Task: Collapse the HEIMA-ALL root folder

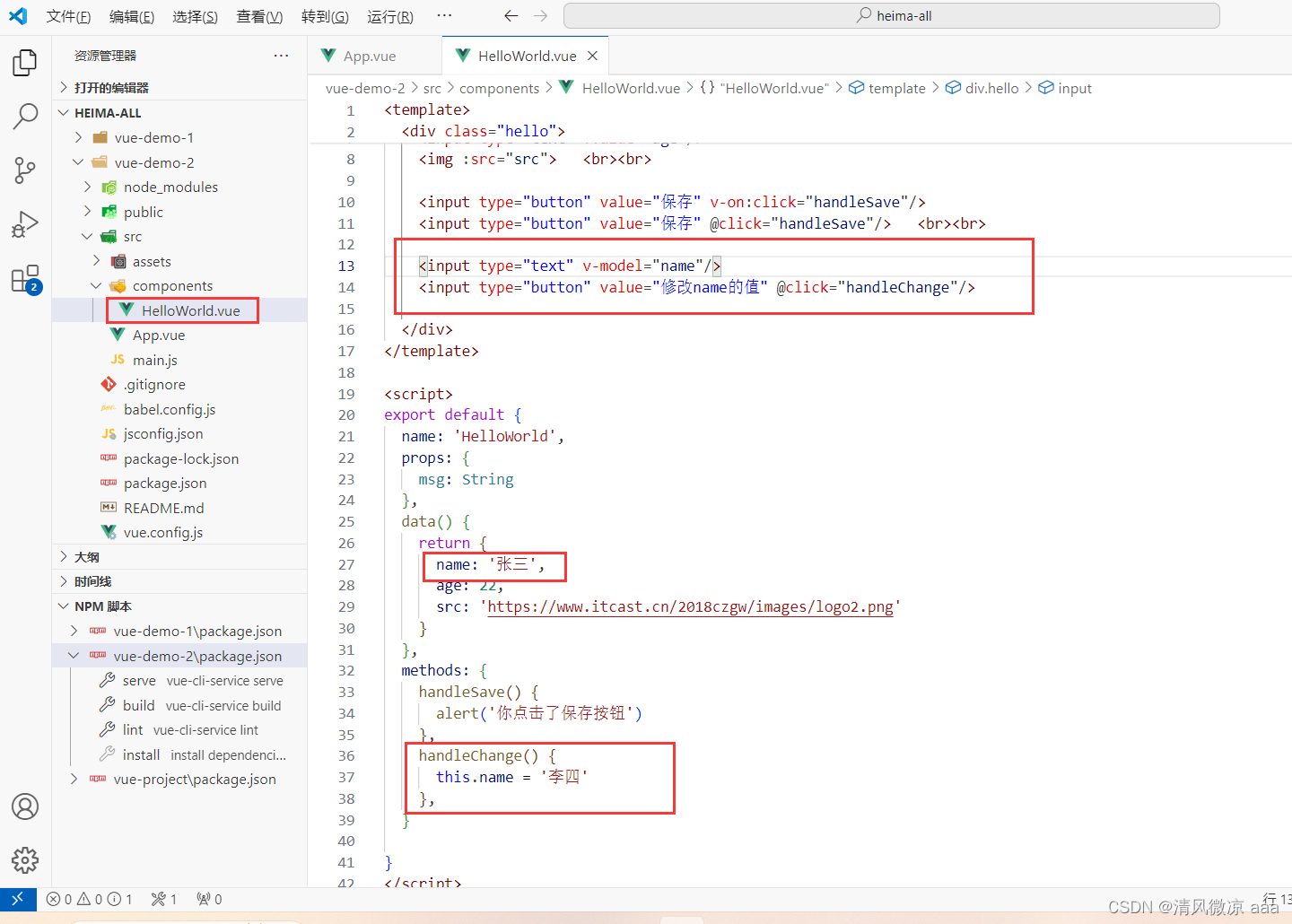Action: [x=179, y=113]
